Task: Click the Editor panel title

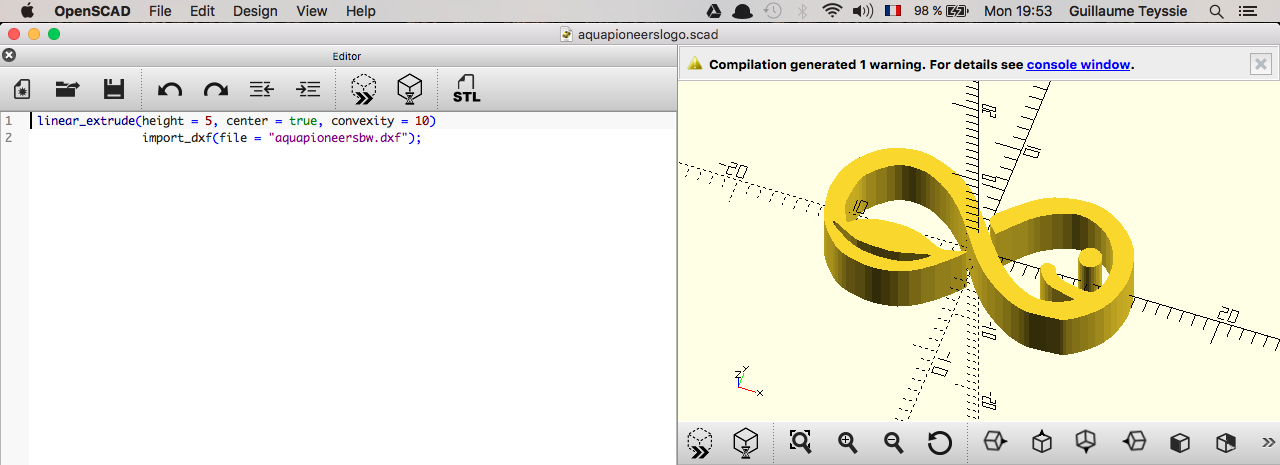Action: 347,56
